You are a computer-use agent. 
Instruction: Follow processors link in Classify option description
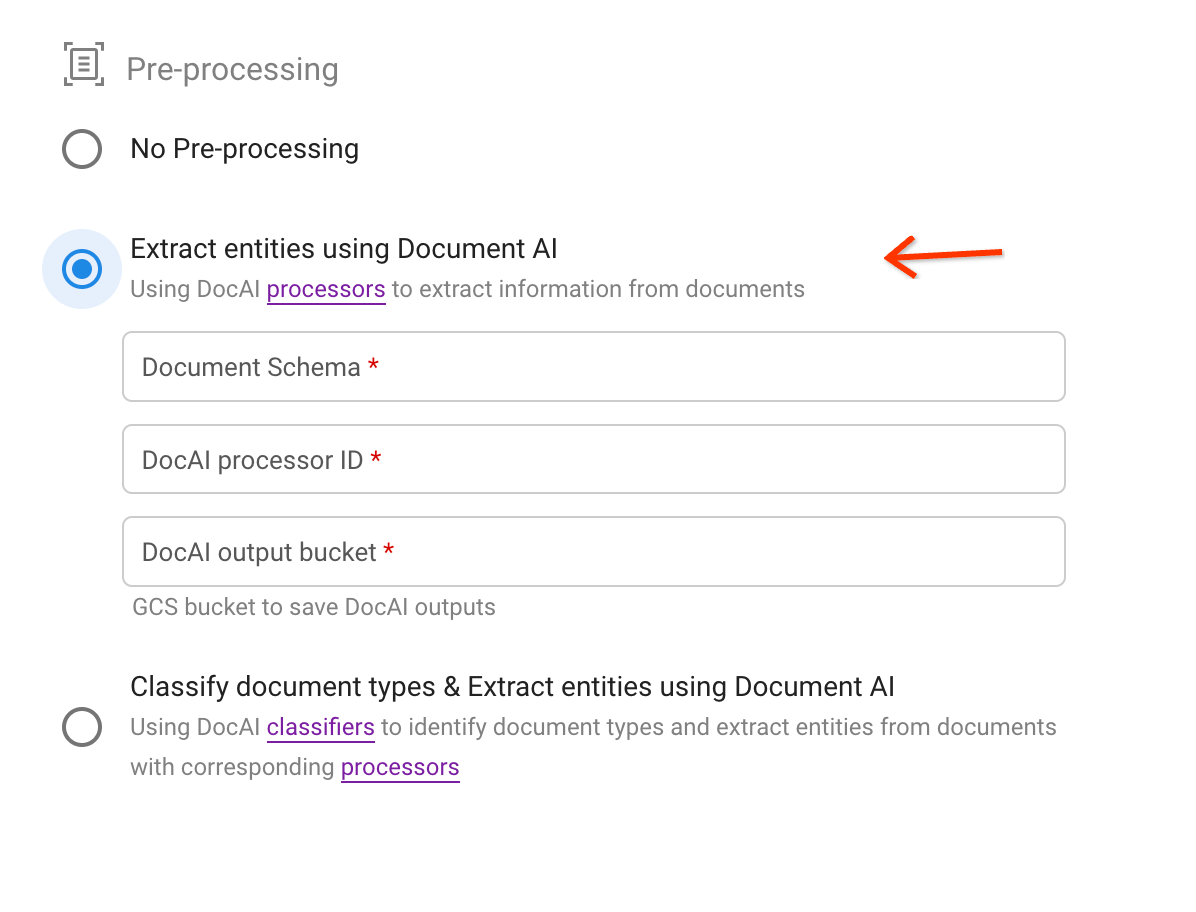tap(400, 768)
